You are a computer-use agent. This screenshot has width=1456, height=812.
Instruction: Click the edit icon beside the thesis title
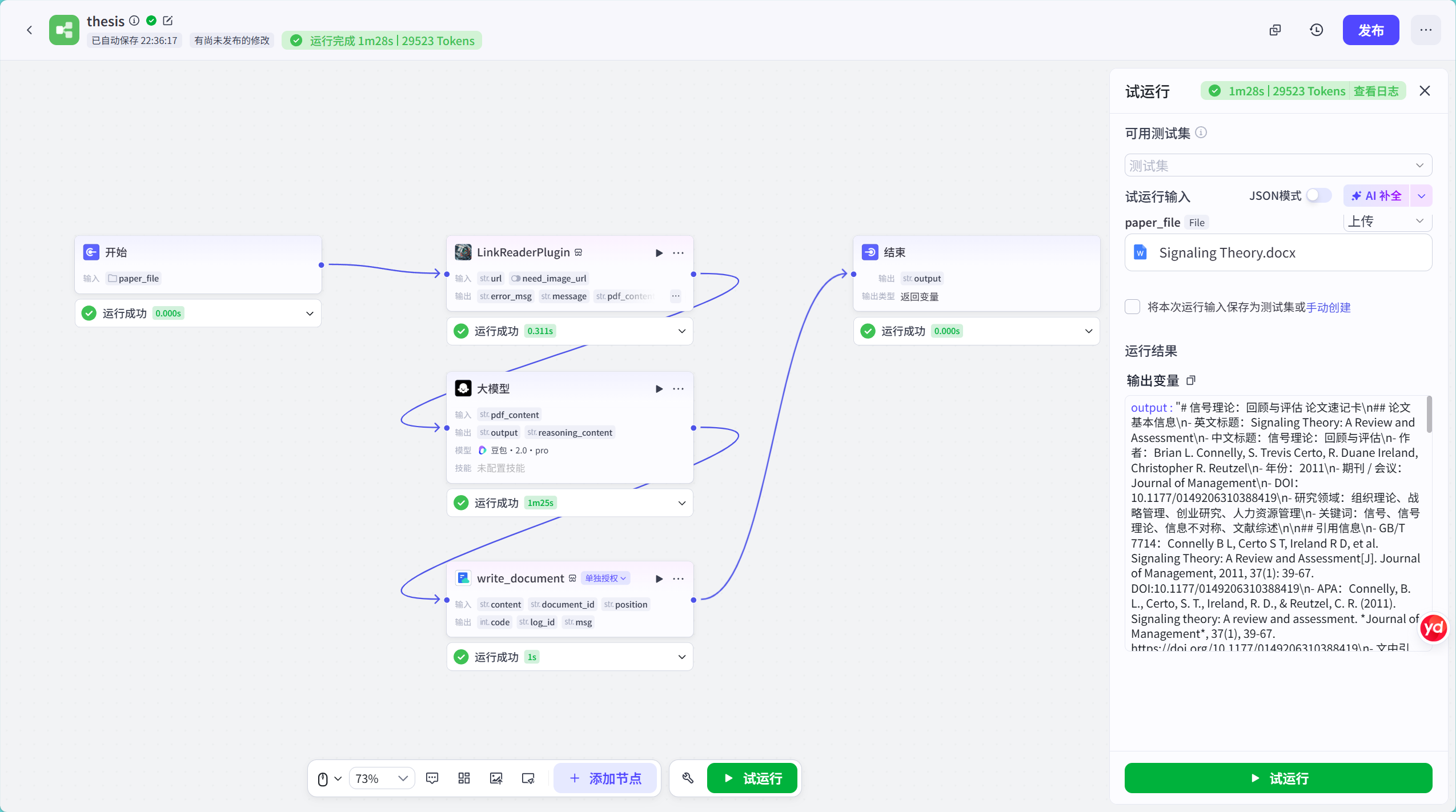[x=168, y=21]
